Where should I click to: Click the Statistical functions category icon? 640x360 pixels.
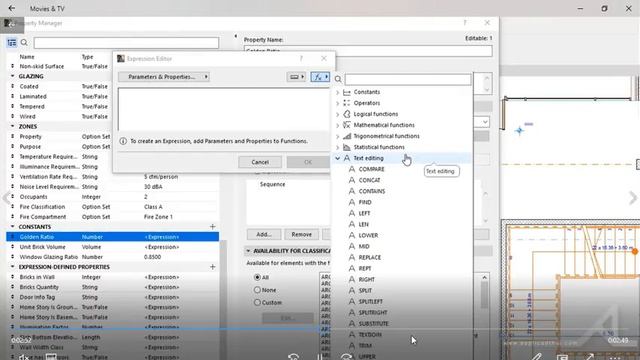(x=347, y=147)
